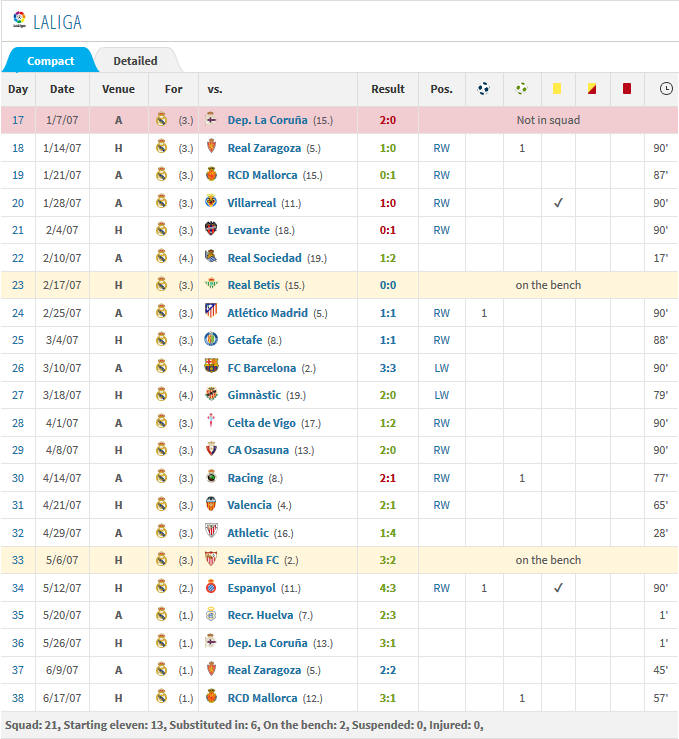
Task: Click the Sevilla FC team link
Action: pyautogui.click(x=254, y=560)
